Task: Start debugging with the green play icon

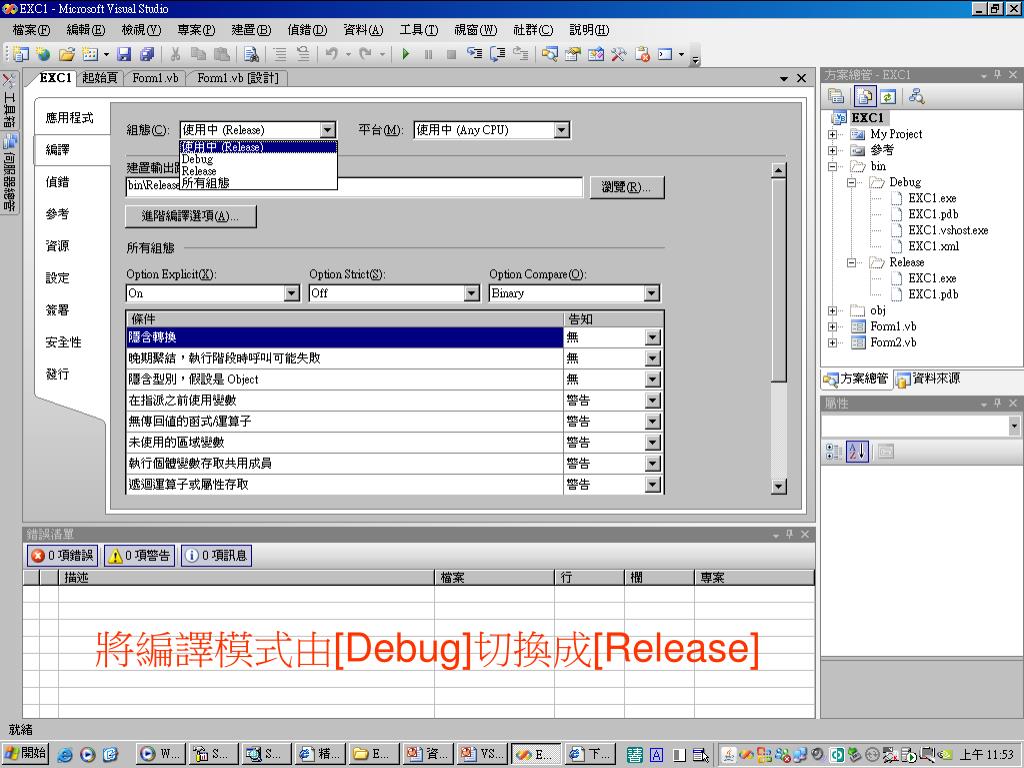Action: pyautogui.click(x=406, y=54)
